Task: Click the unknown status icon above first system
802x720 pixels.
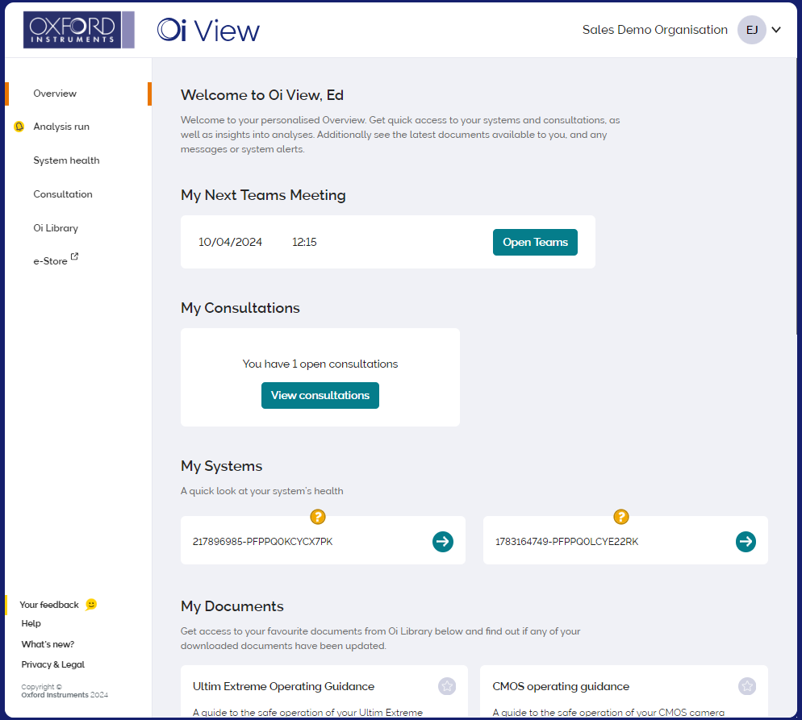Action: (318, 517)
